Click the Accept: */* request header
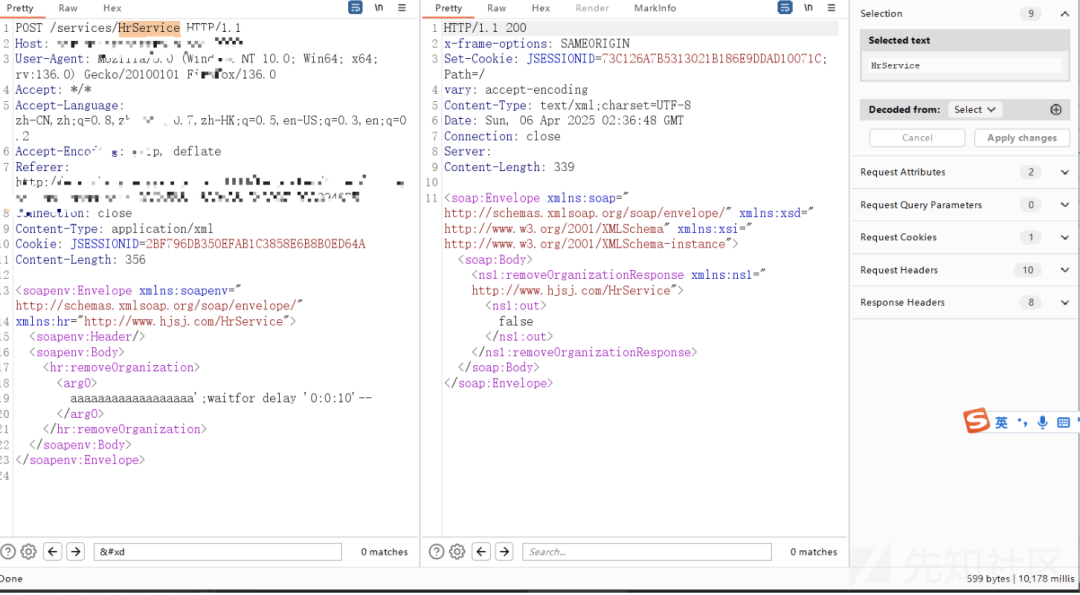 coord(54,90)
